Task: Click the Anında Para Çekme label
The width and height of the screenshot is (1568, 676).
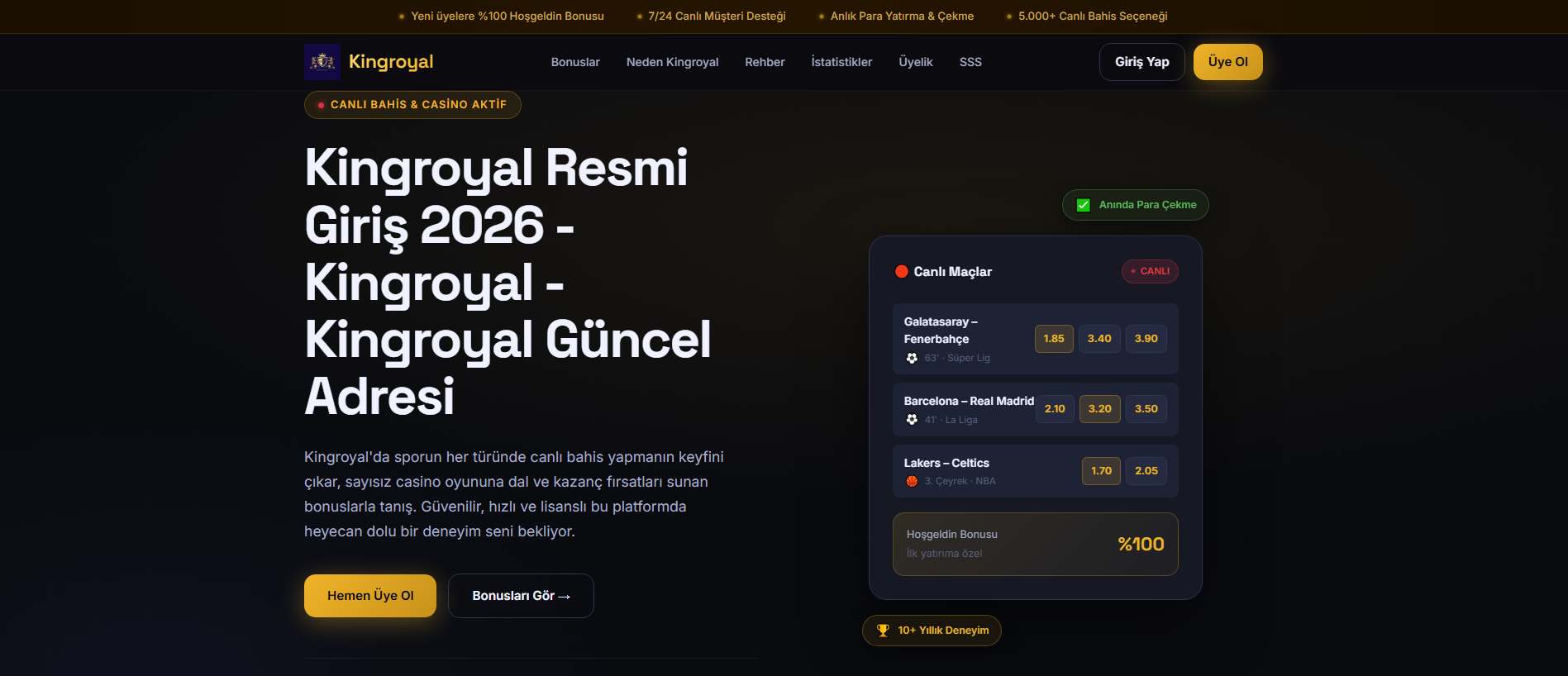Action: 1147,205
